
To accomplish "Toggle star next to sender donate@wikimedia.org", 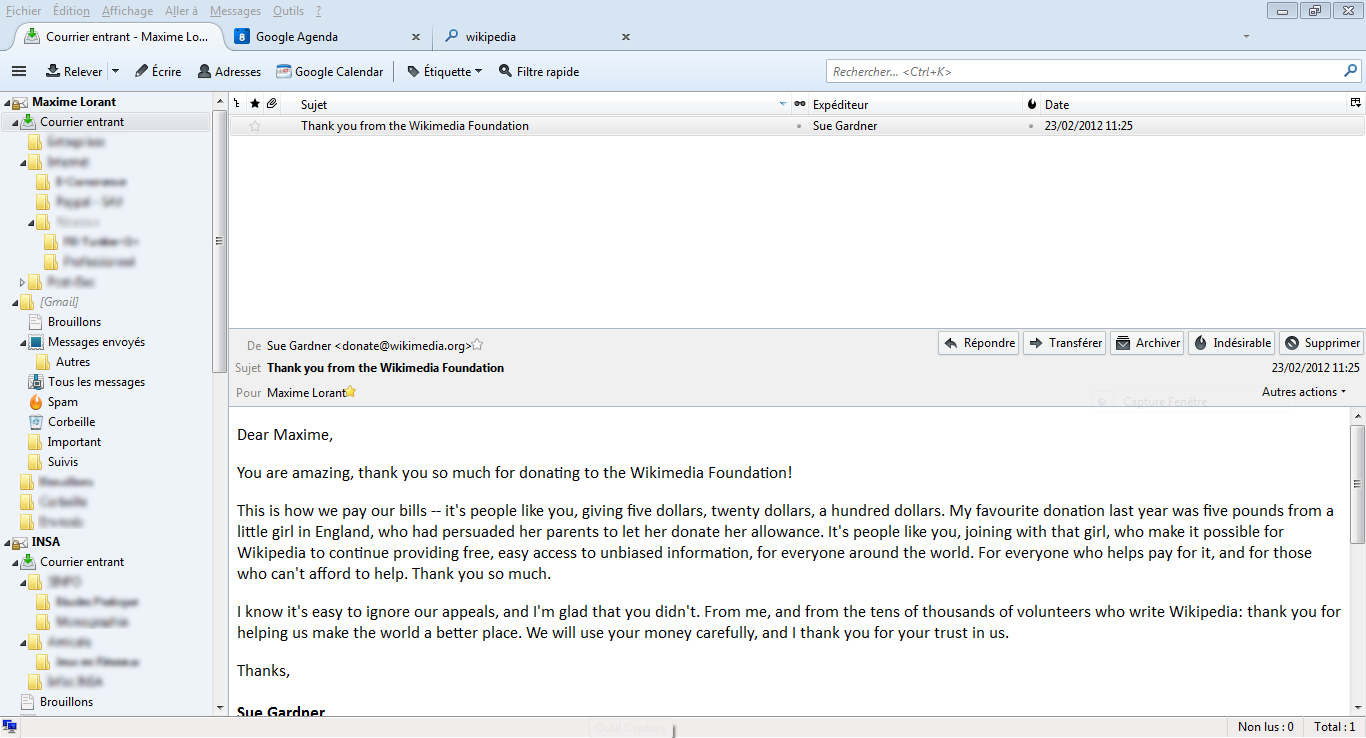I will (478, 344).
